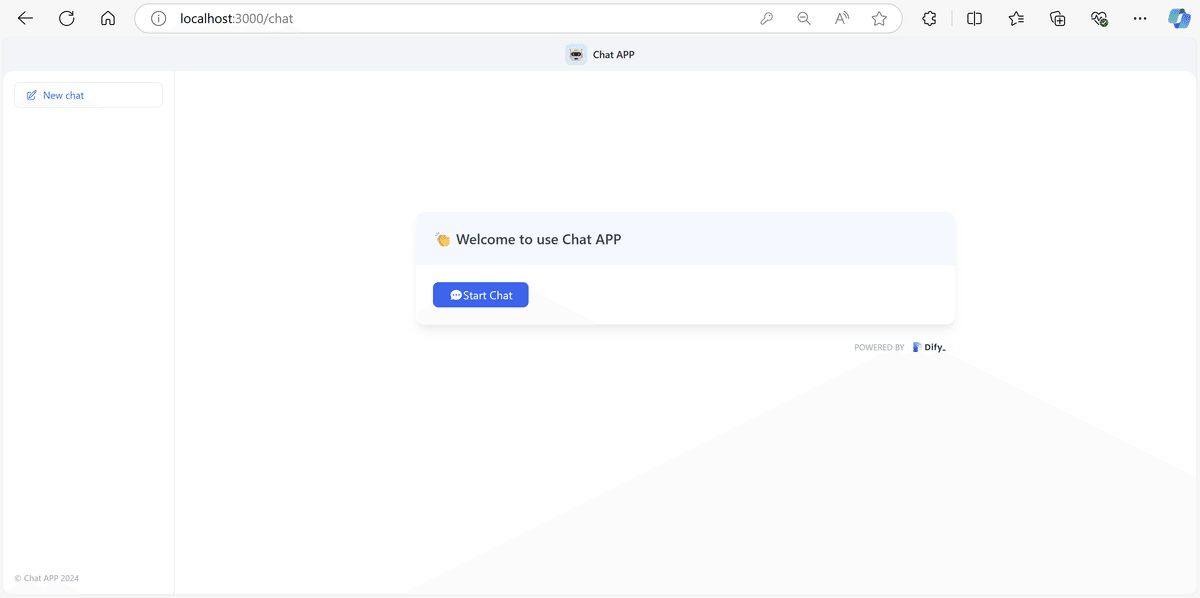Open browser extensions puzzle icon

929,18
